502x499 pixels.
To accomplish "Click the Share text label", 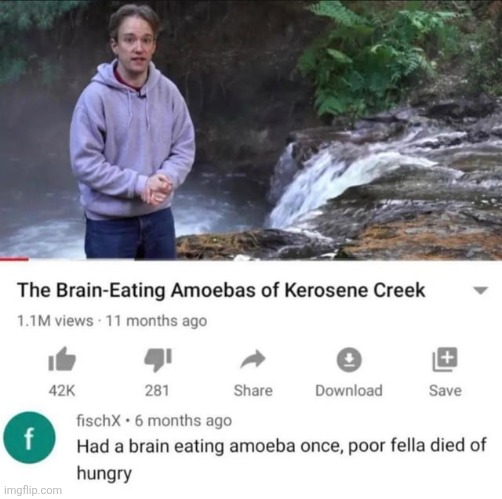I will 253,391.
